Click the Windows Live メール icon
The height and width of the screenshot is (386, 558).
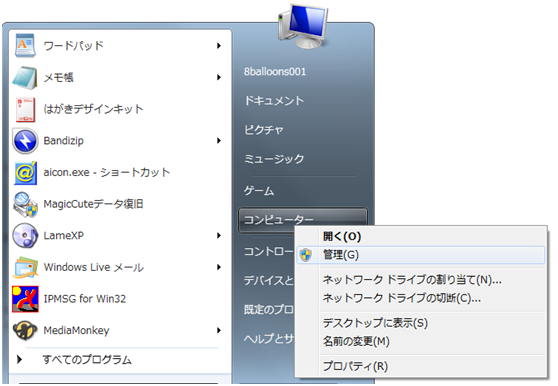pyautogui.click(x=25, y=268)
